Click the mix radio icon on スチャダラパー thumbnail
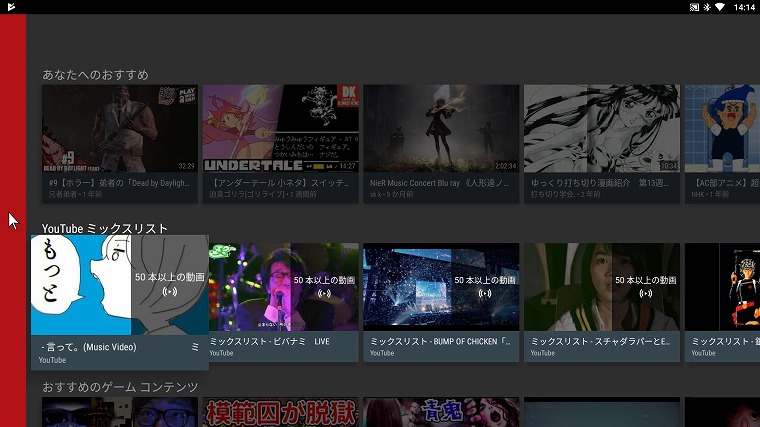This screenshot has width=760, height=427. [646, 293]
